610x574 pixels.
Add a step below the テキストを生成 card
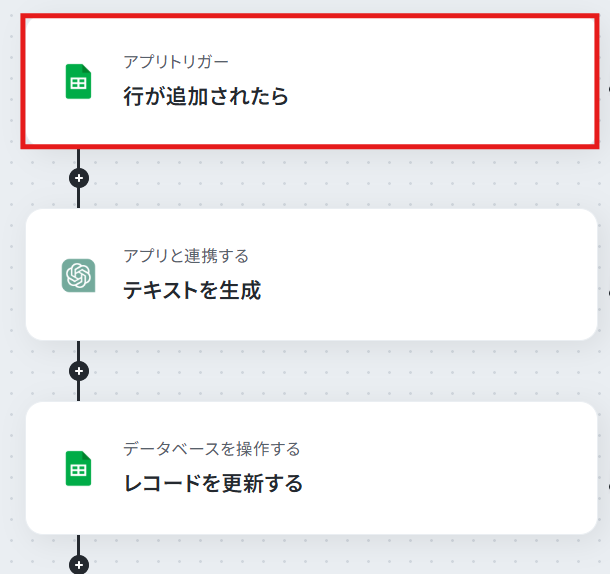79,371
